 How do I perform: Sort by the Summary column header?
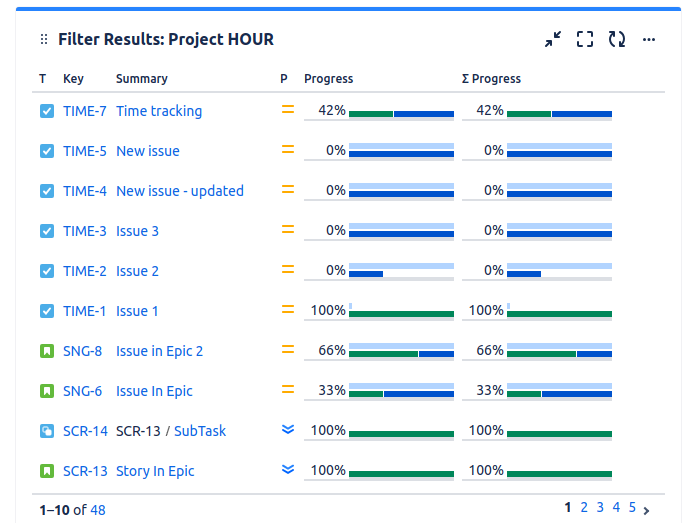click(142, 79)
